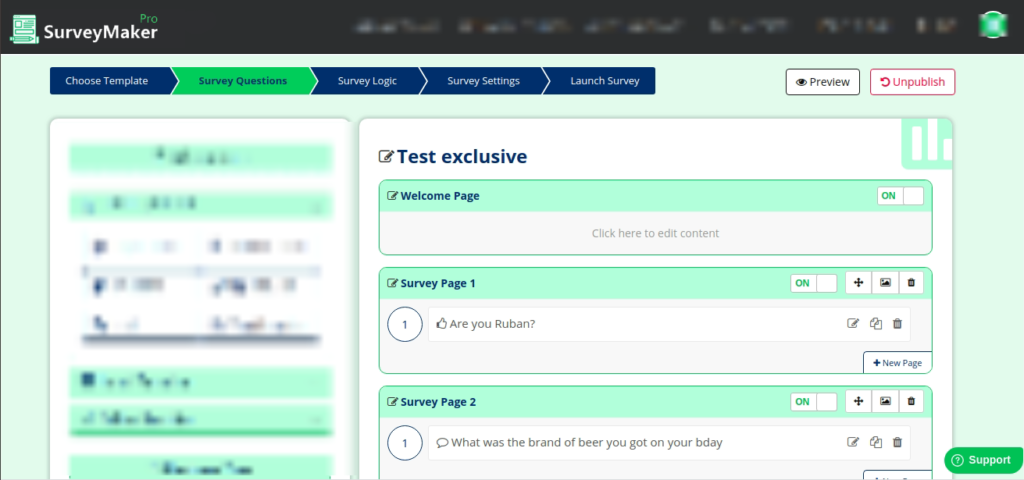Add image to Survey Page 1
This screenshot has width=1024, height=480.
click(x=885, y=283)
